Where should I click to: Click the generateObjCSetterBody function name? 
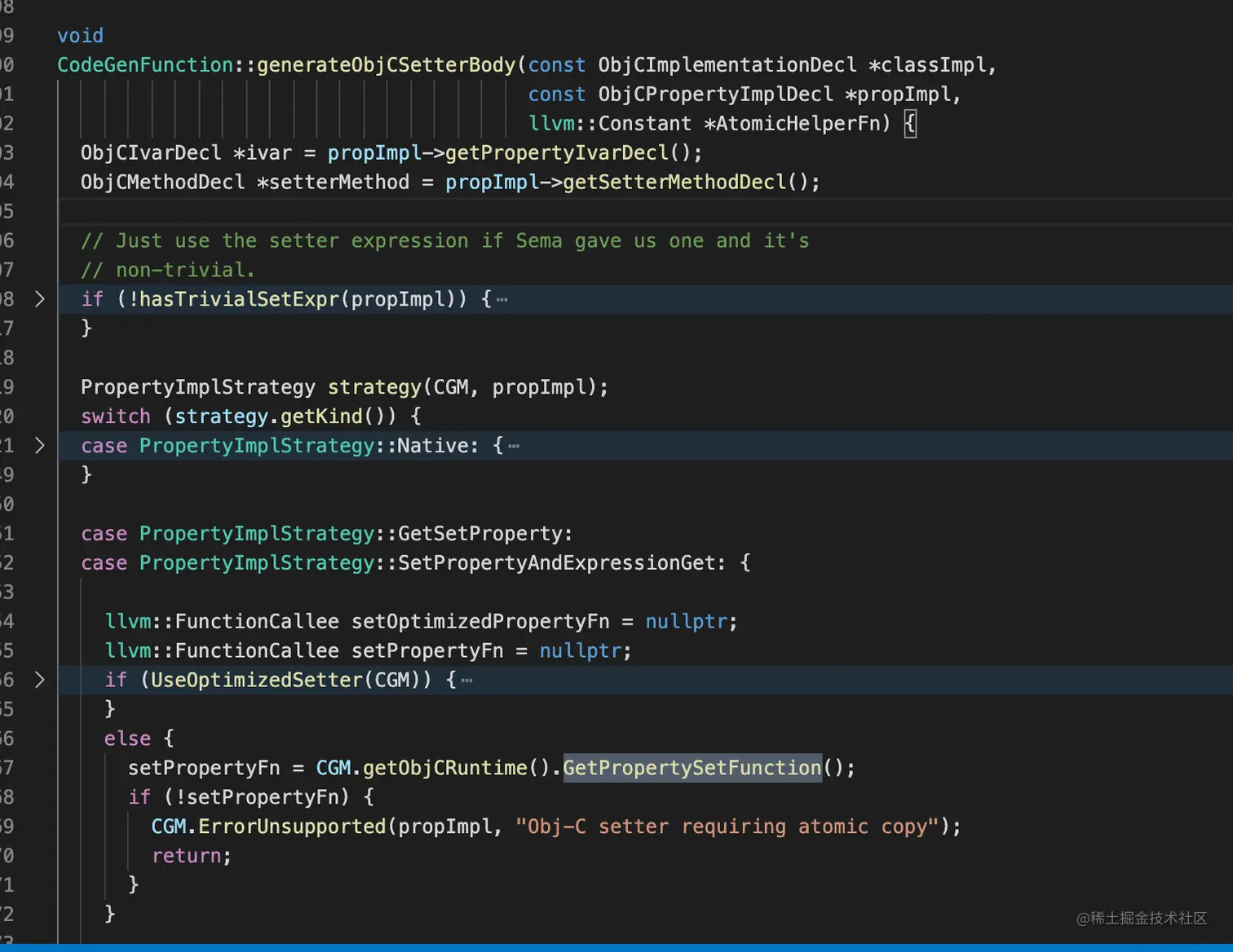(x=387, y=65)
